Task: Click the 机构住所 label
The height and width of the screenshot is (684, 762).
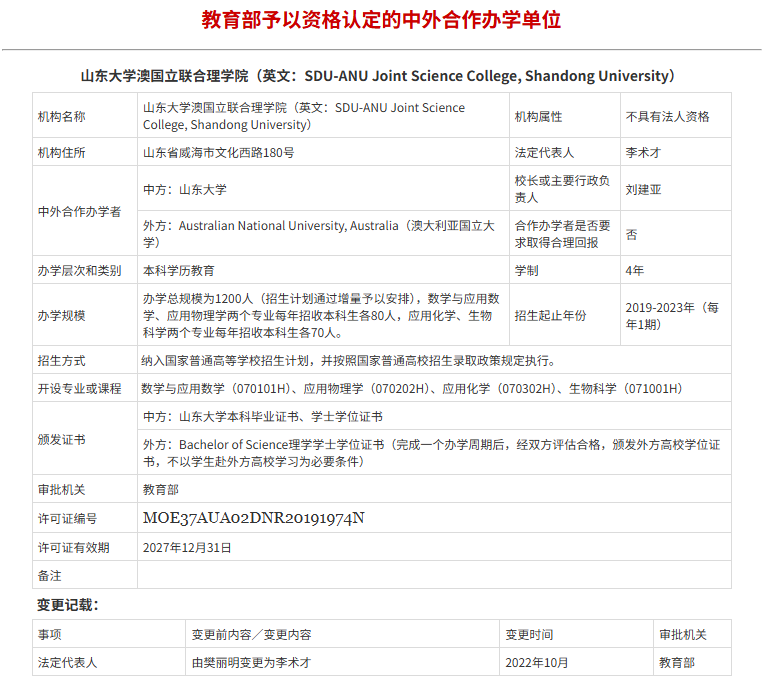Action: 61,153
